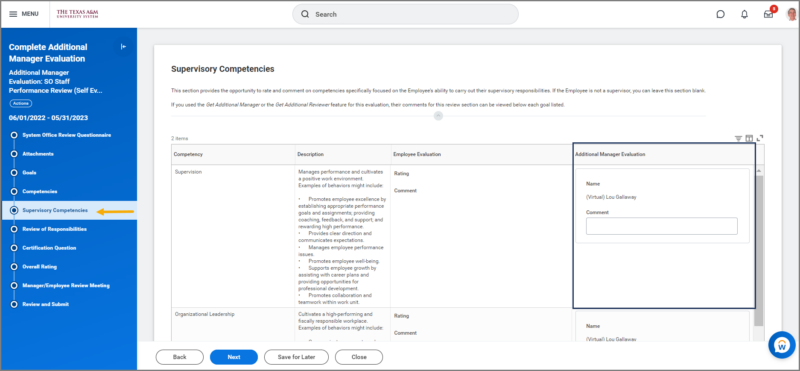Click the Back button
Image resolution: width=800 pixels, height=371 pixels.
click(x=180, y=357)
